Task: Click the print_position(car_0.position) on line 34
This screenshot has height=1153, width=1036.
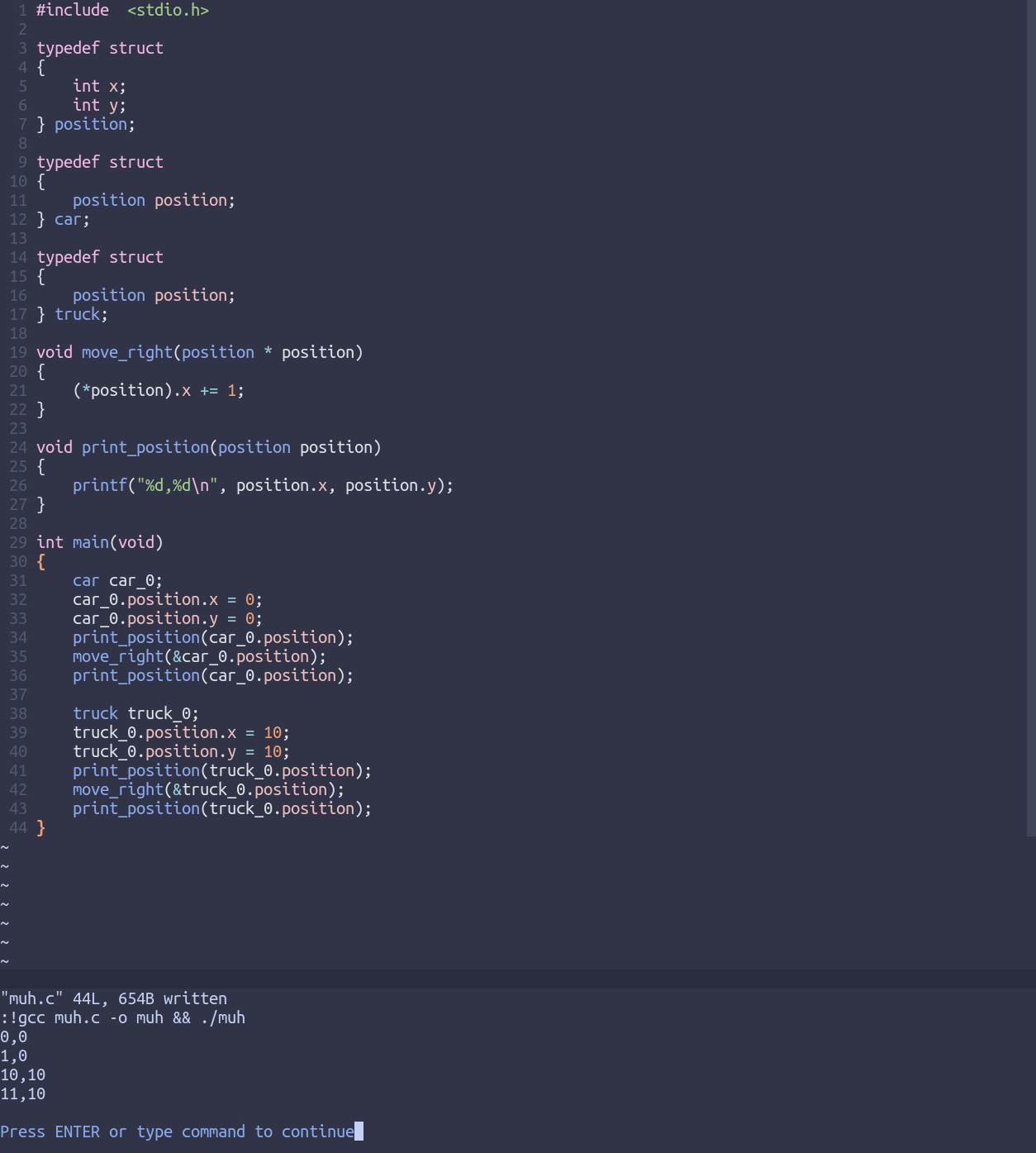Action: (213, 637)
